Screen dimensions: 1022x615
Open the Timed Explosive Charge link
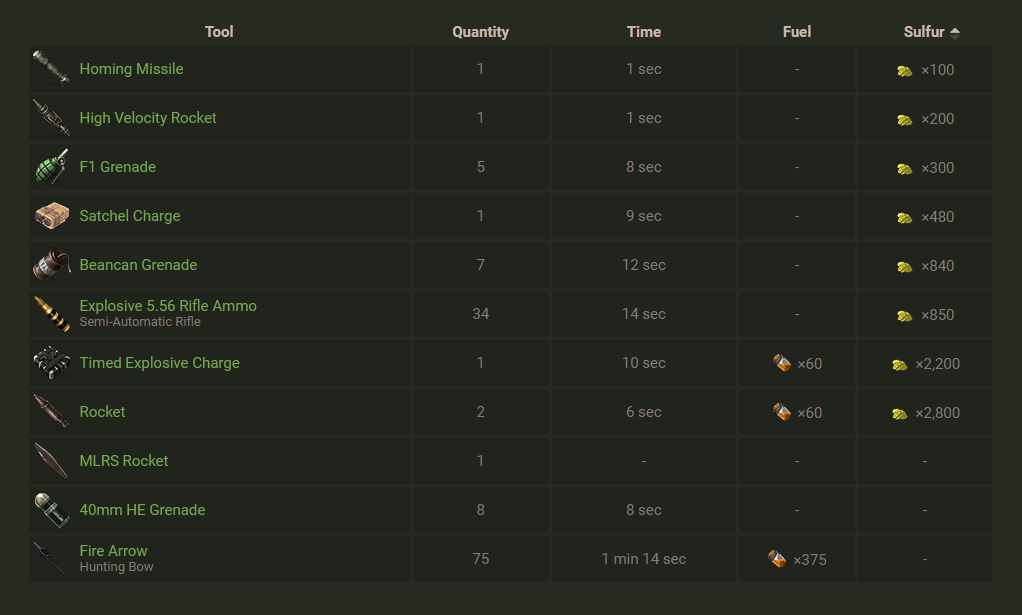point(159,363)
